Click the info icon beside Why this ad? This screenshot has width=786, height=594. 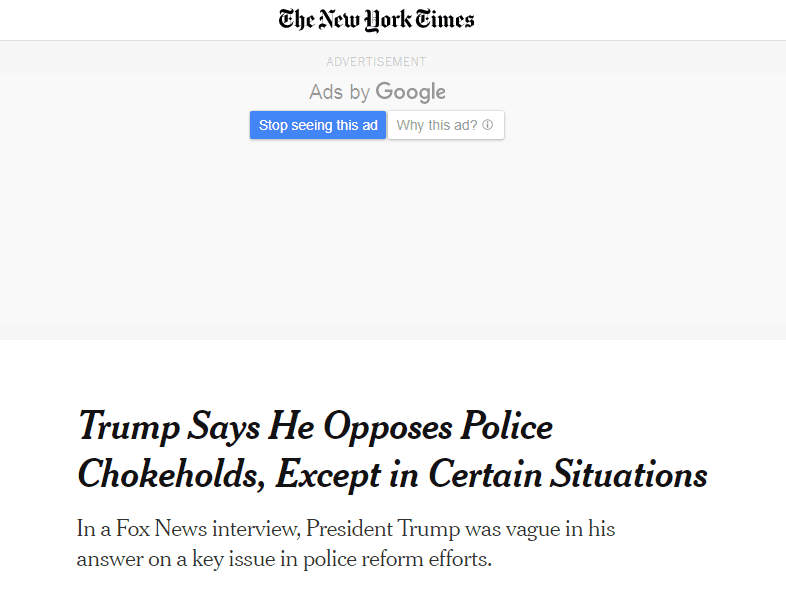488,126
